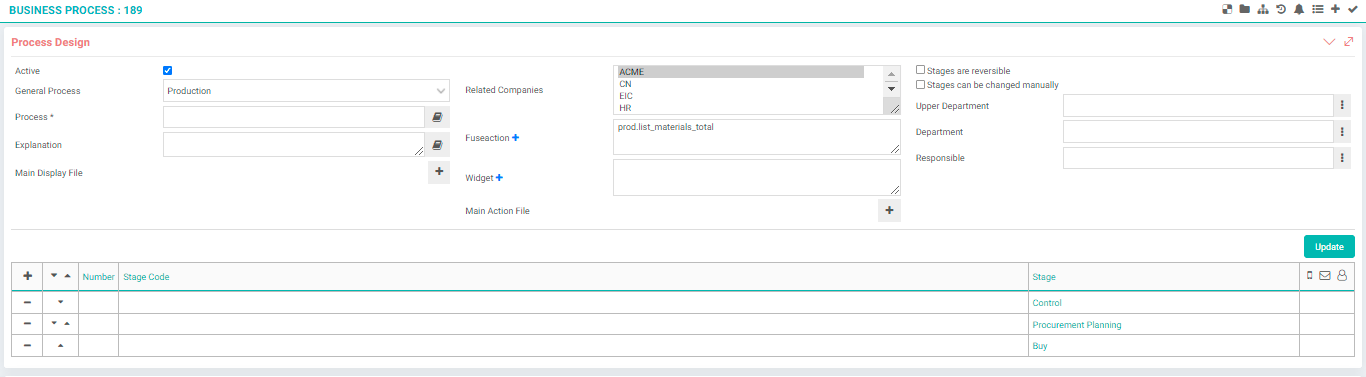Open the Procurement Planning stage link

coord(1077,324)
